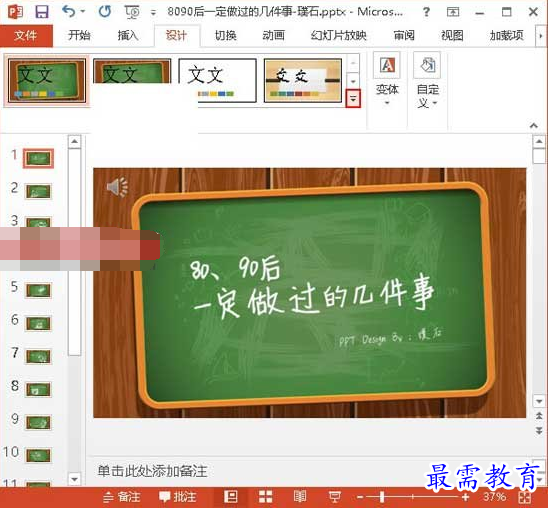Click the zoom slider handle
This screenshot has width=548, height=508.
point(382,496)
